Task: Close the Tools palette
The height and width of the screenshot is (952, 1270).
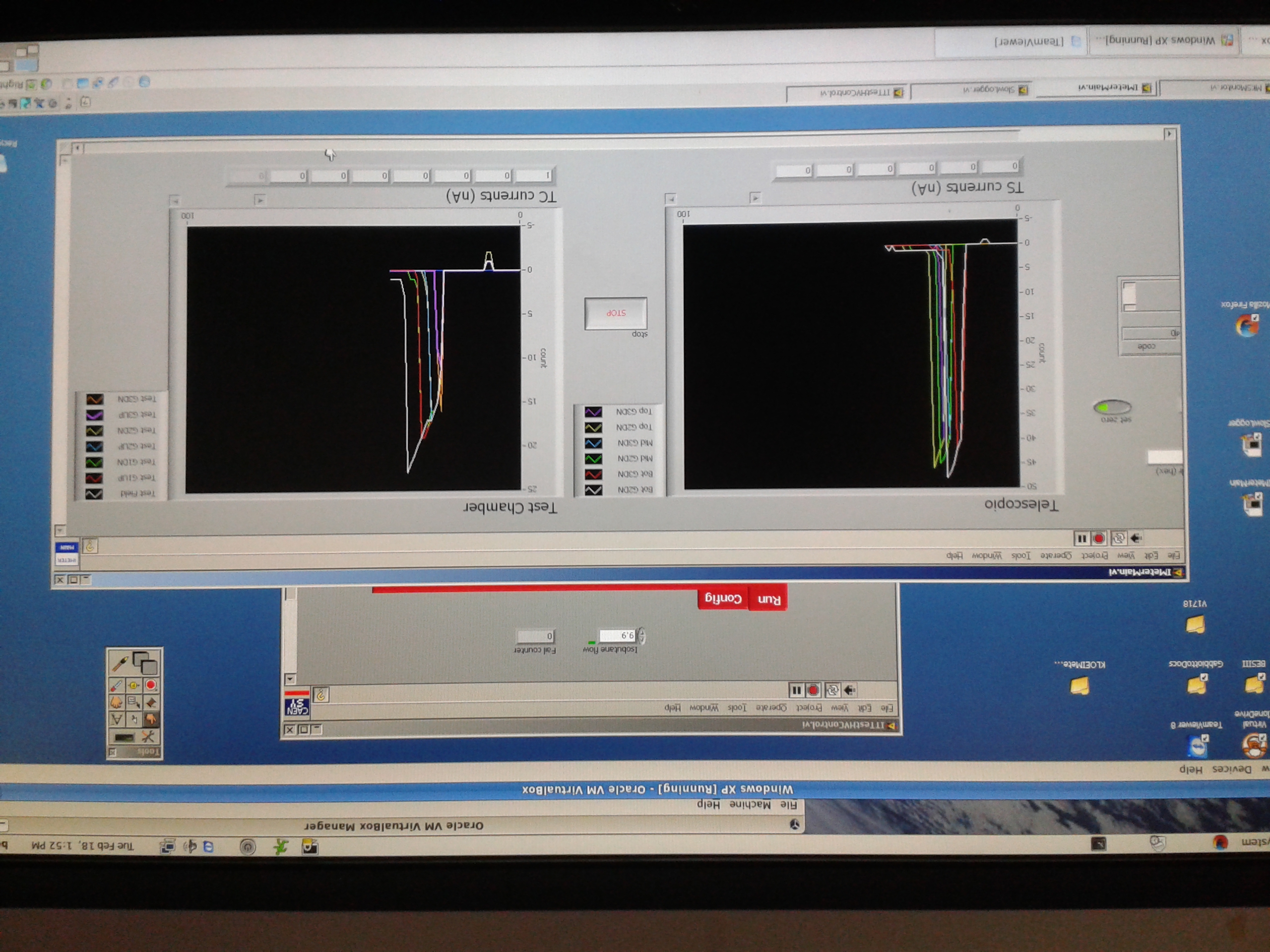Action: click(113, 752)
